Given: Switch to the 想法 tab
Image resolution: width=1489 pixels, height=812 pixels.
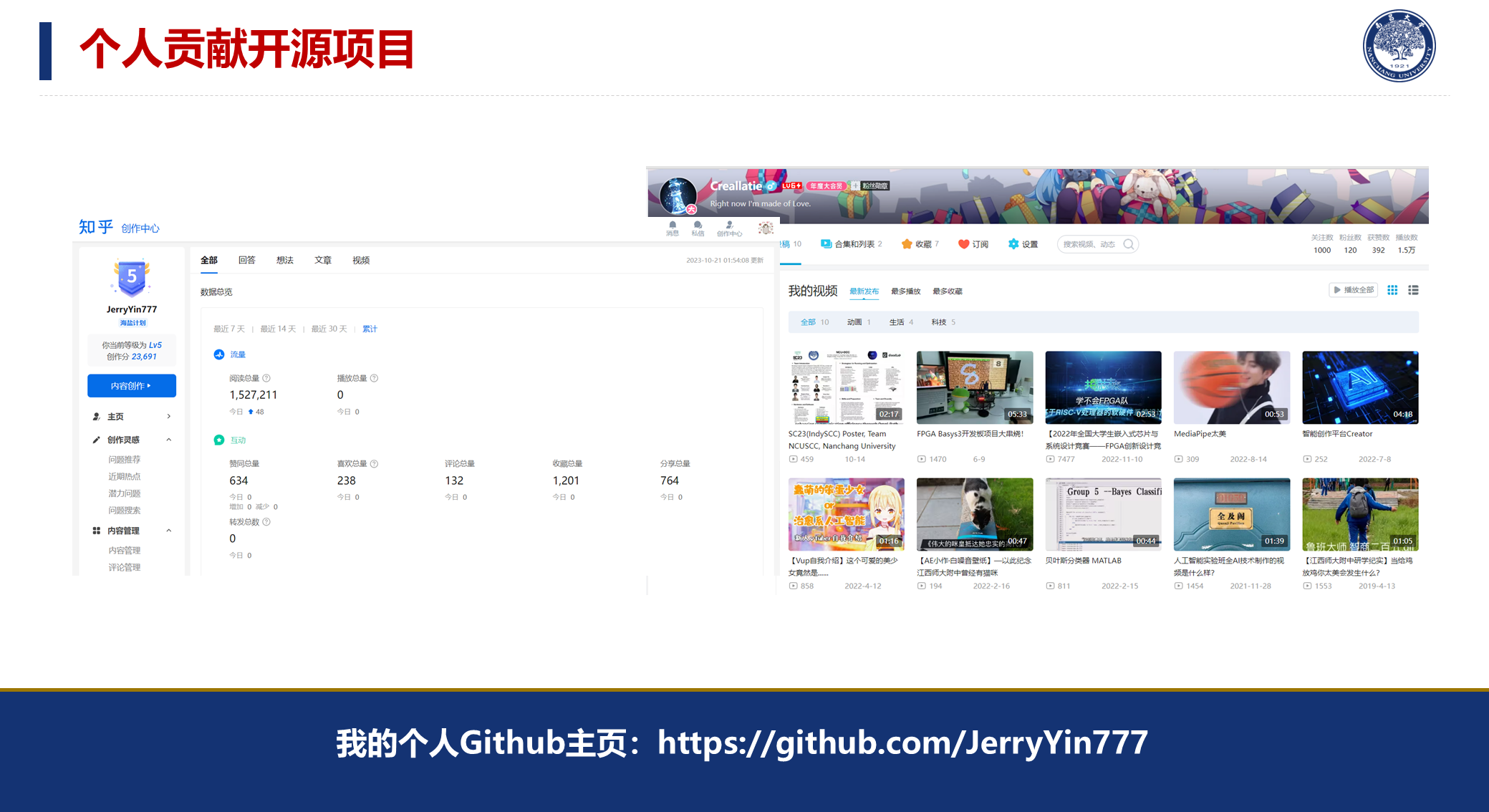Looking at the screenshot, I should tap(285, 260).
